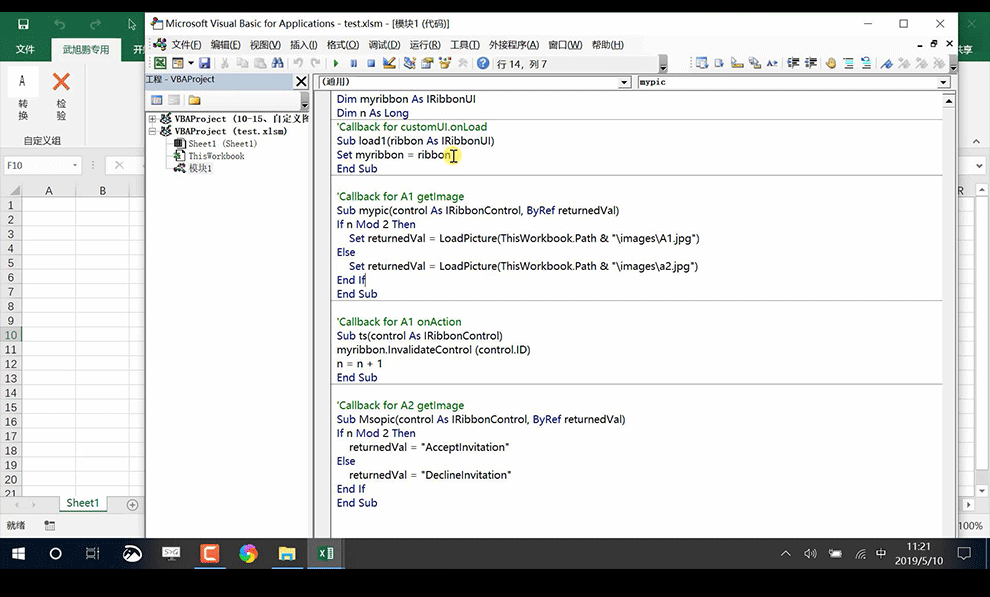Image resolution: width=990 pixels, height=597 pixels.
Task: Click the Toggle Bookmark blue flag icon
Action: pos(887,63)
